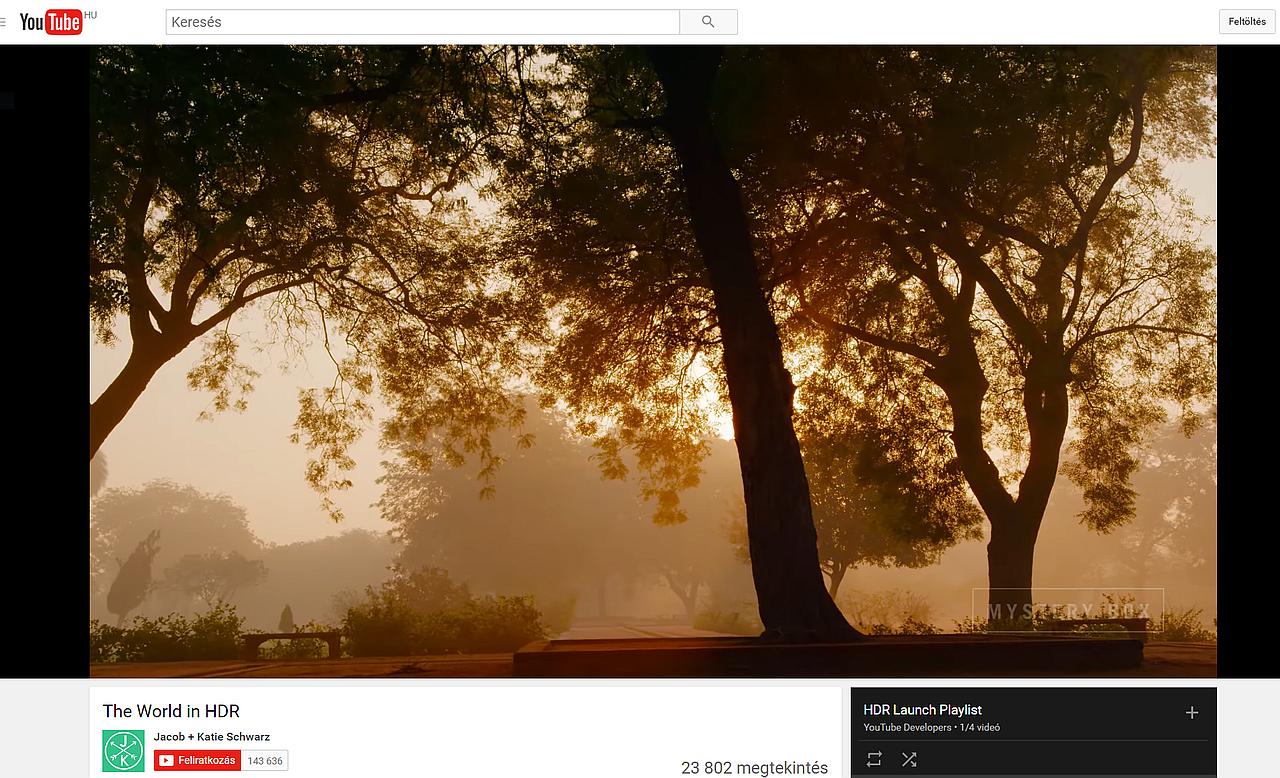Screen dimensions: 1280x778
Task: Toggle playlist shuffle
Action: (x=909, y=760)
